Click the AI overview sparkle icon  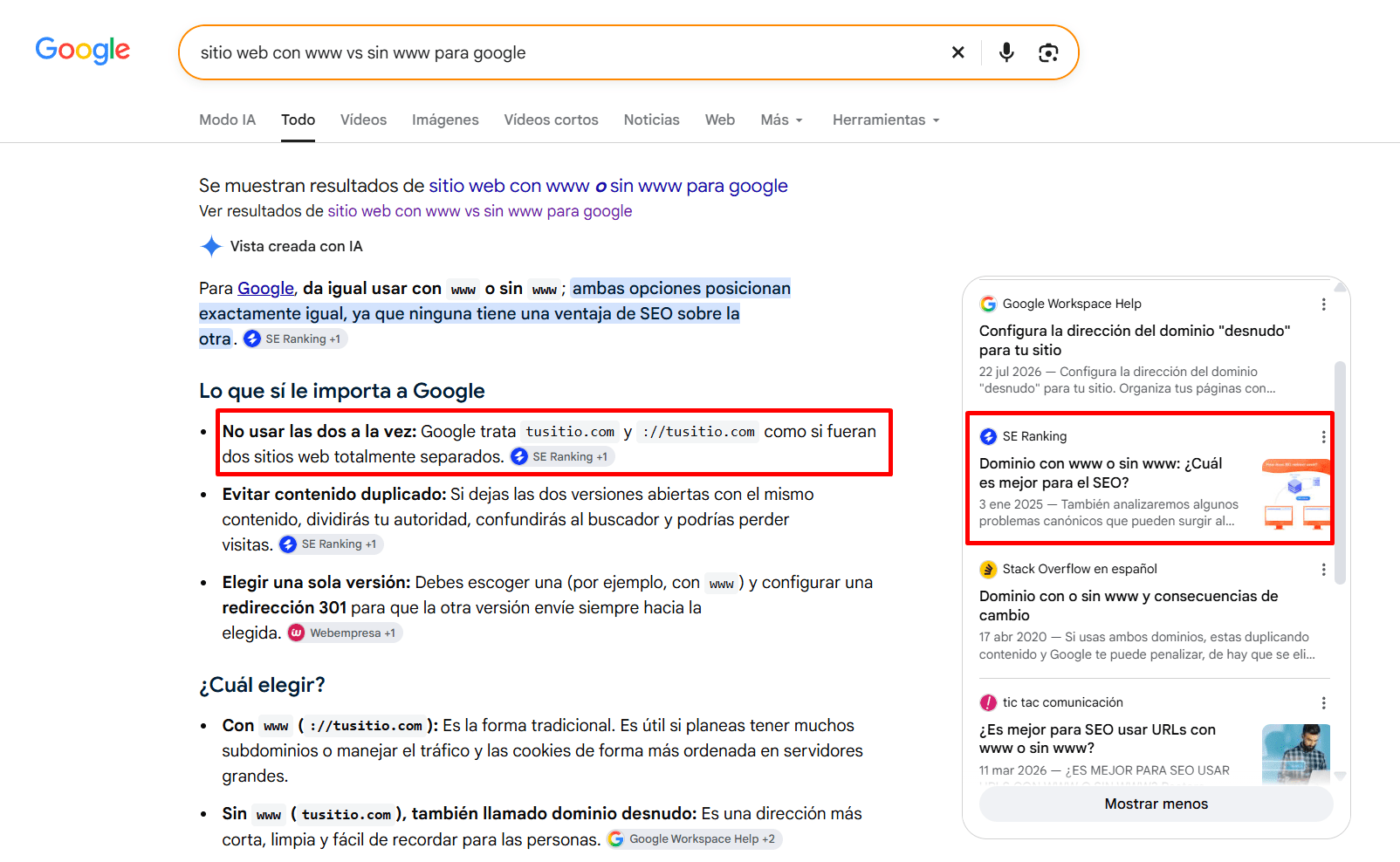(211, 246)
